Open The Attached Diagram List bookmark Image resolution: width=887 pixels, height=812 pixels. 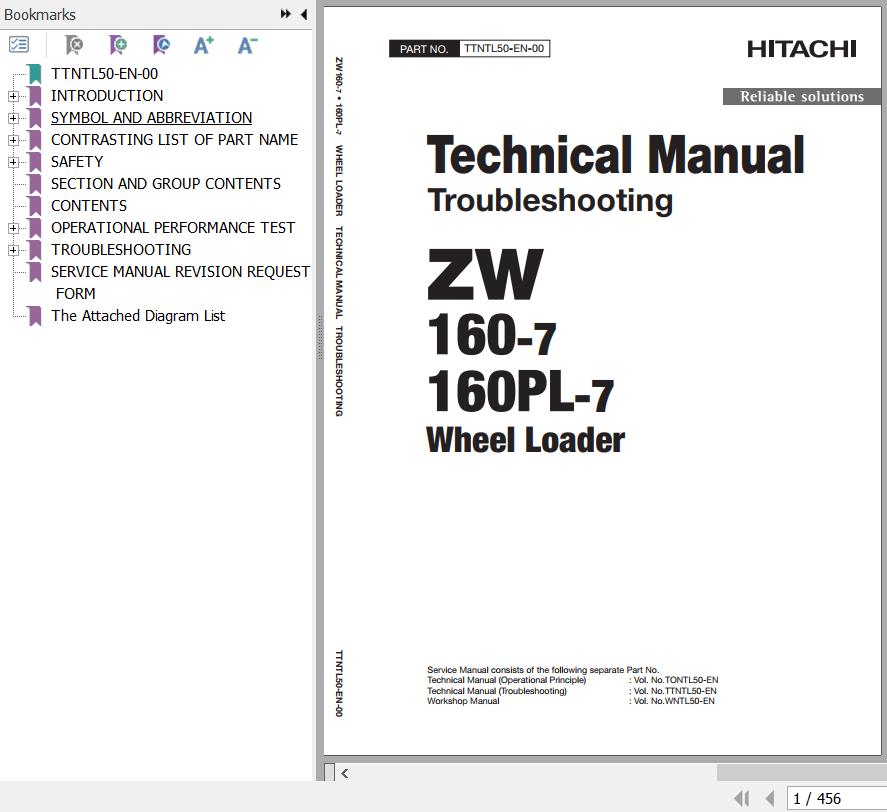point(138,316)
